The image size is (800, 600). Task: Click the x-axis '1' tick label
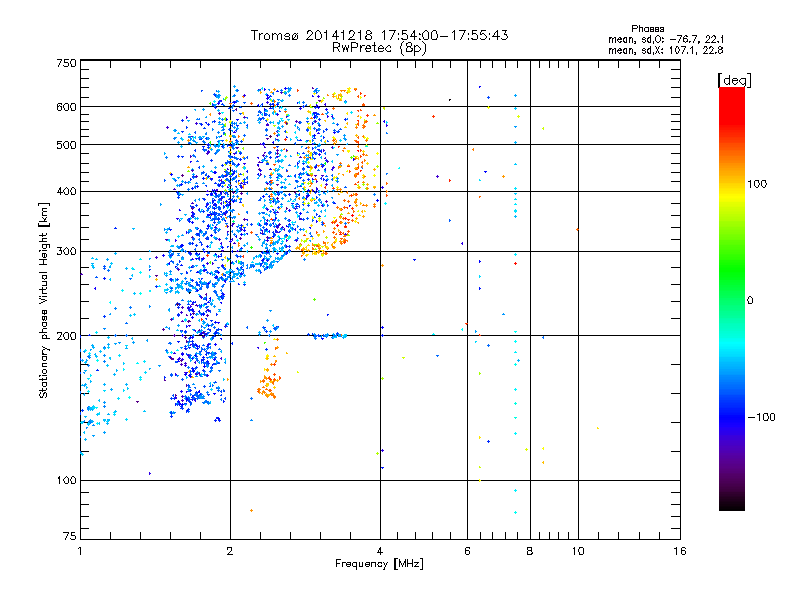80,551
